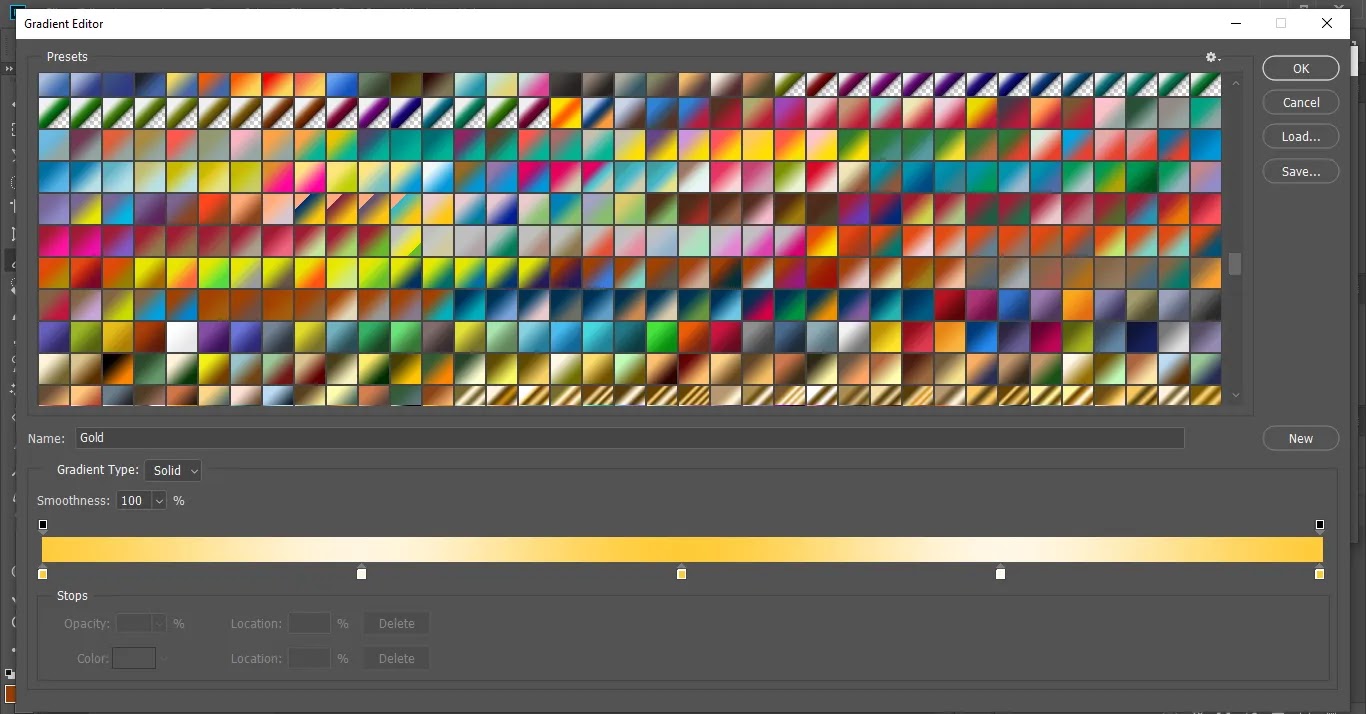Viewport: 1366px width, 714px height.
Task: Close the Gradient Editor window
Action: pyautogui.click(x=1327, y=23)
